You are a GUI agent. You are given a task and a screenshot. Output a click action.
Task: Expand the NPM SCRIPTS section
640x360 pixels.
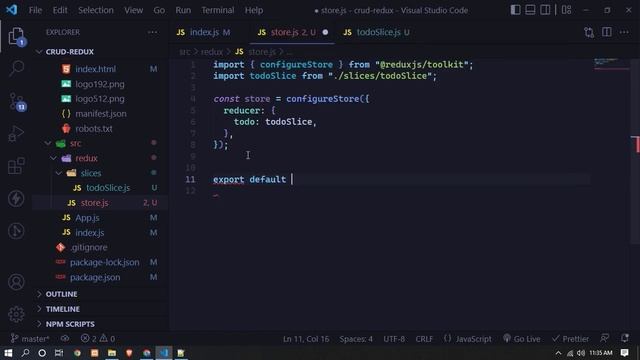(x=39, y=324)
